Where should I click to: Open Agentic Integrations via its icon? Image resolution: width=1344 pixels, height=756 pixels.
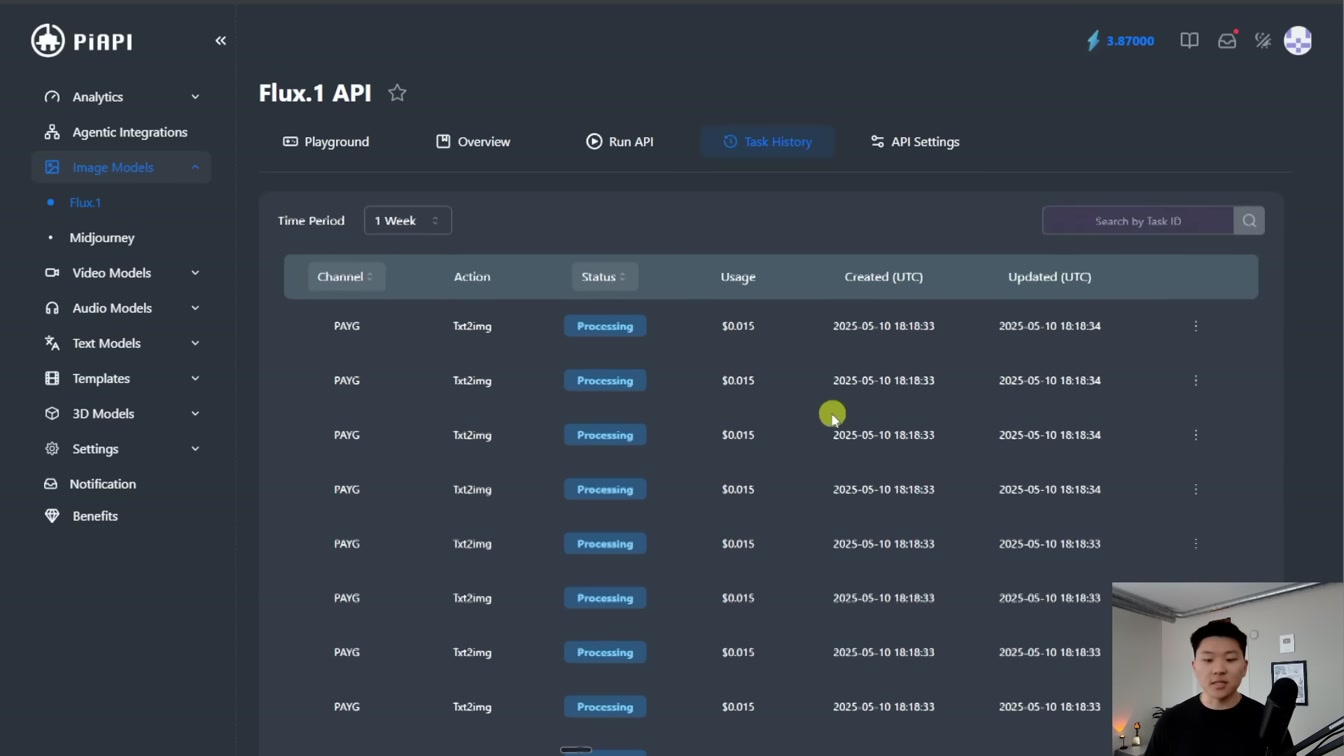pos(52,132)
